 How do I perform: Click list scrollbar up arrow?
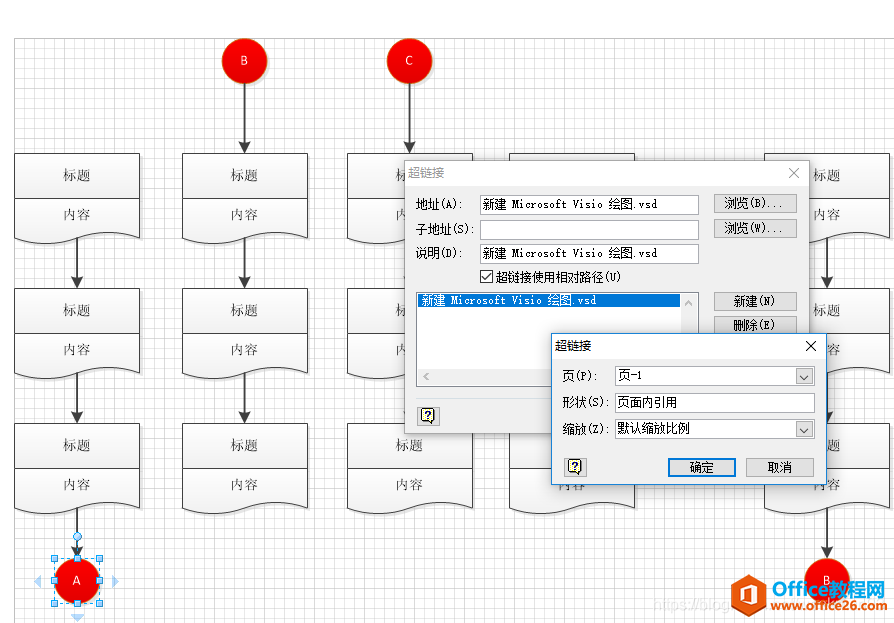[689, 303]
